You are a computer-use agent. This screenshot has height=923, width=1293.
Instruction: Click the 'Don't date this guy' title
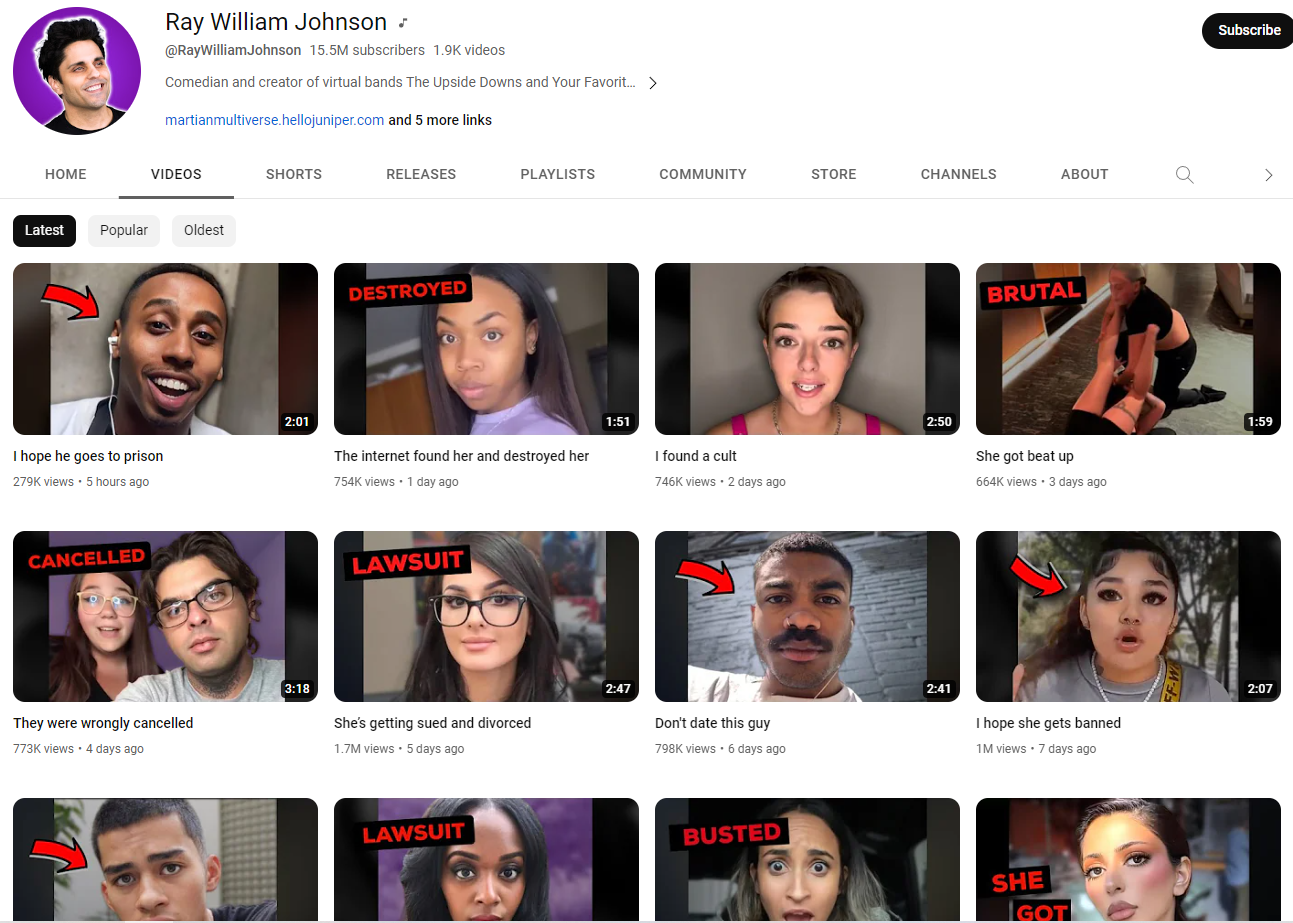pyautogui.click(x=713, y=723)
